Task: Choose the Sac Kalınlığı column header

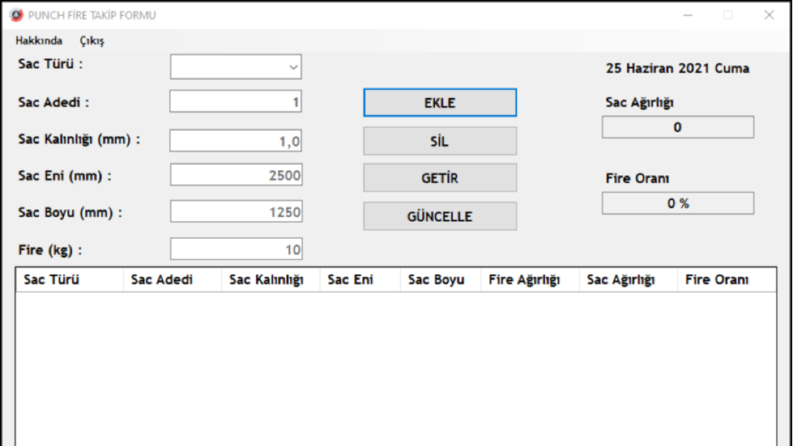Action: [x=271, y=280]
